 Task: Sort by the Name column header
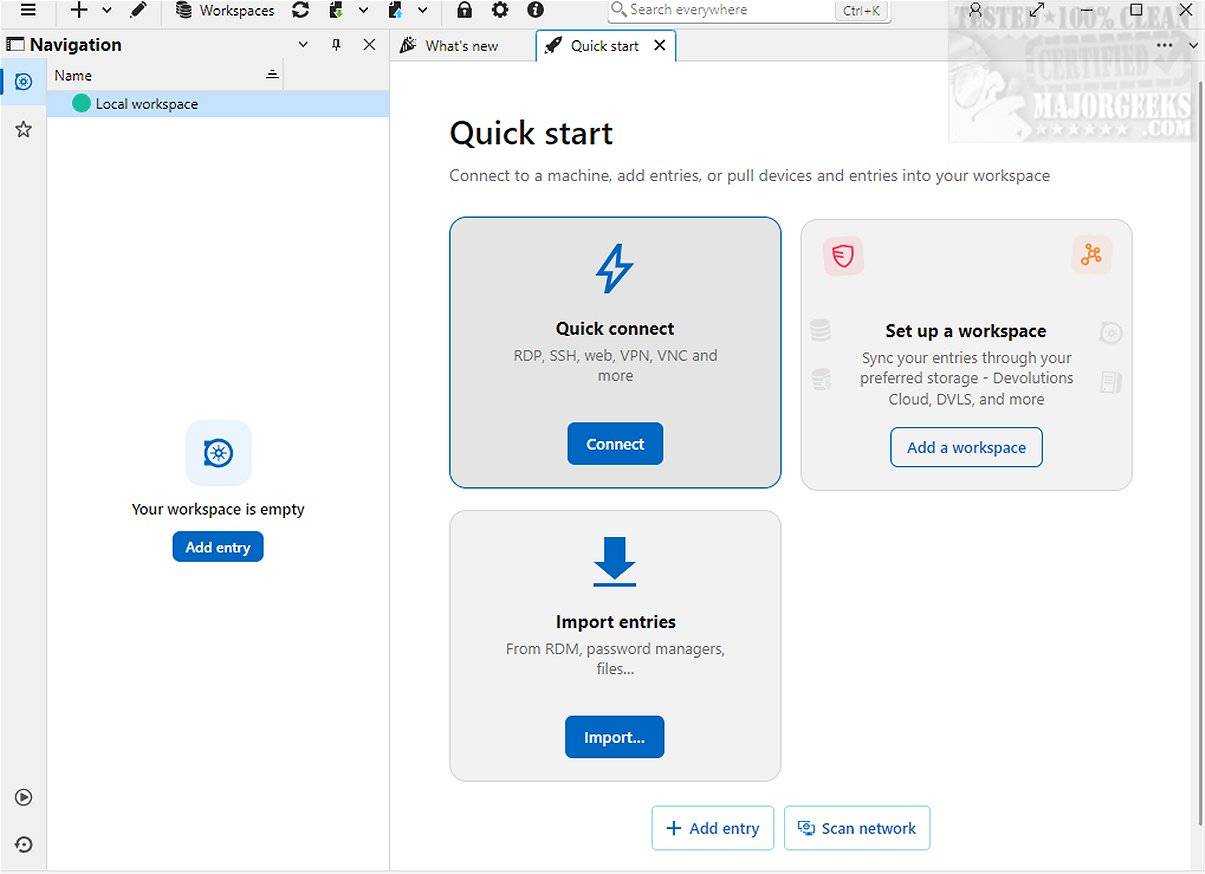[x=165, y=75]
